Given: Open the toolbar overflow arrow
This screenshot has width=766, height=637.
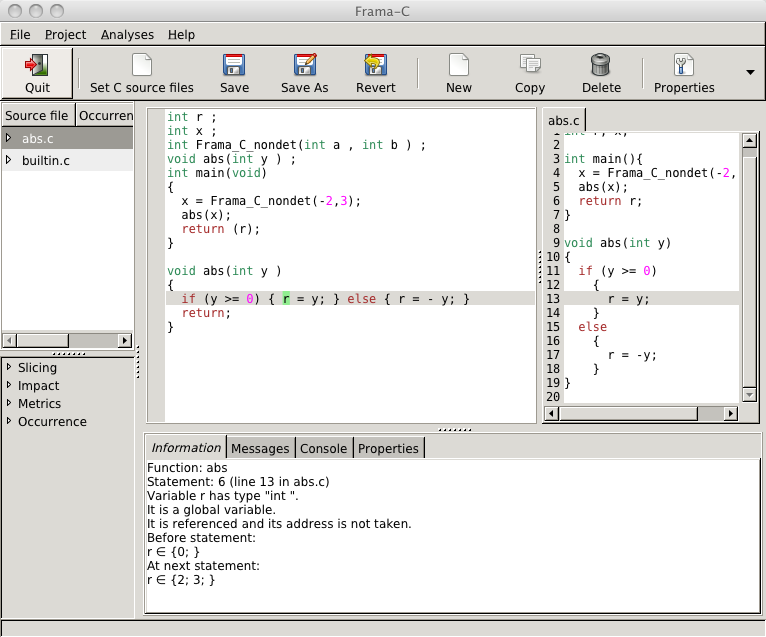Looking at the screenshot, I should point(750,72).
